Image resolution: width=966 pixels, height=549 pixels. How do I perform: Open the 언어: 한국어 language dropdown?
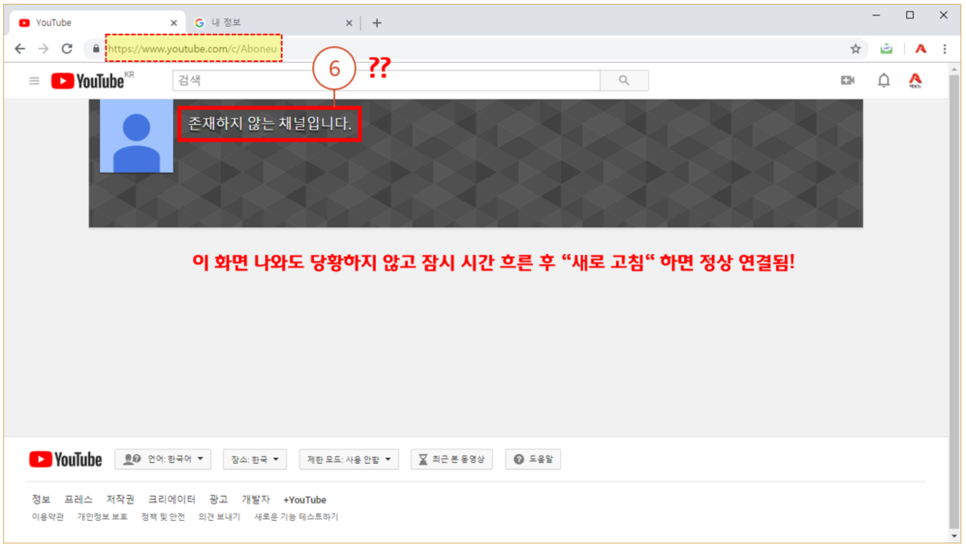coord(163,460)
